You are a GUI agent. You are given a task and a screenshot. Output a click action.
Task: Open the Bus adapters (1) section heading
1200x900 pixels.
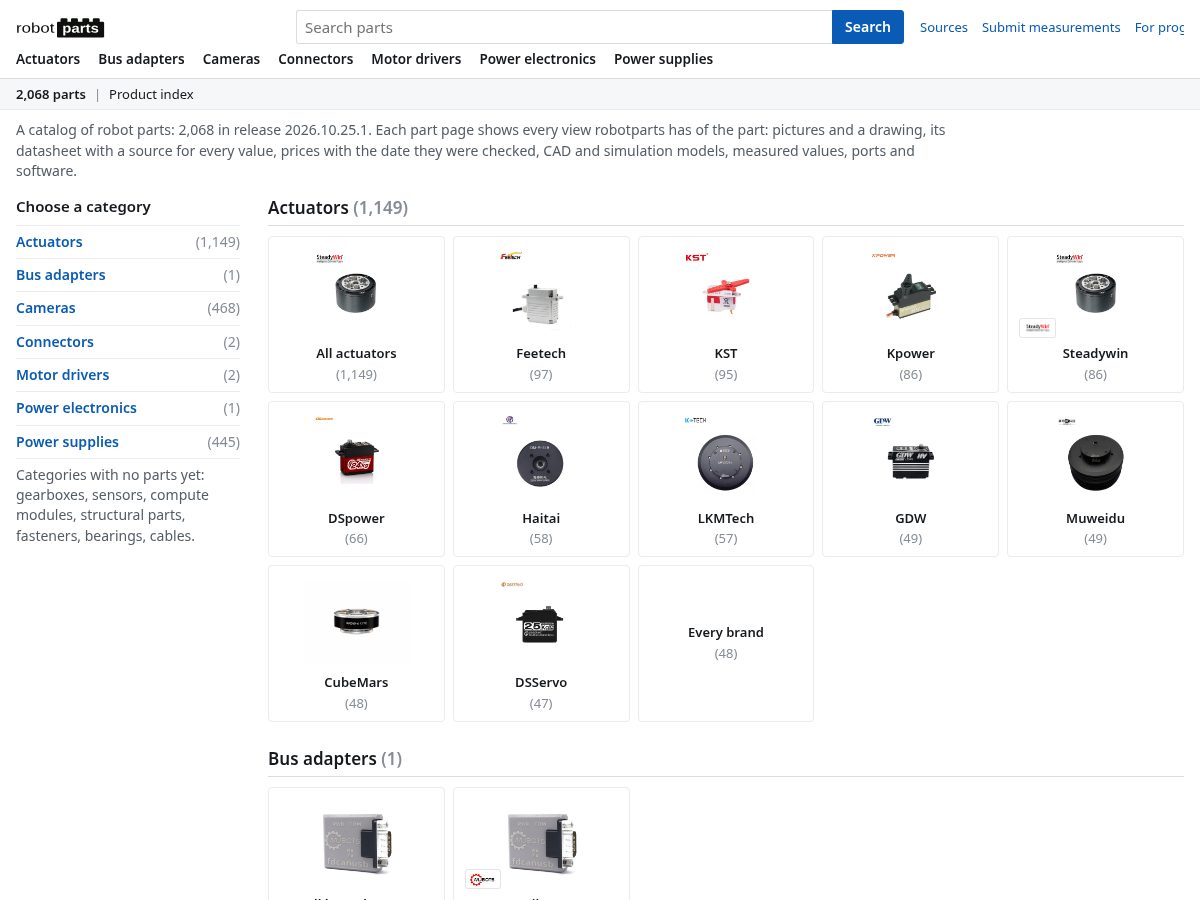click(335, 759)
